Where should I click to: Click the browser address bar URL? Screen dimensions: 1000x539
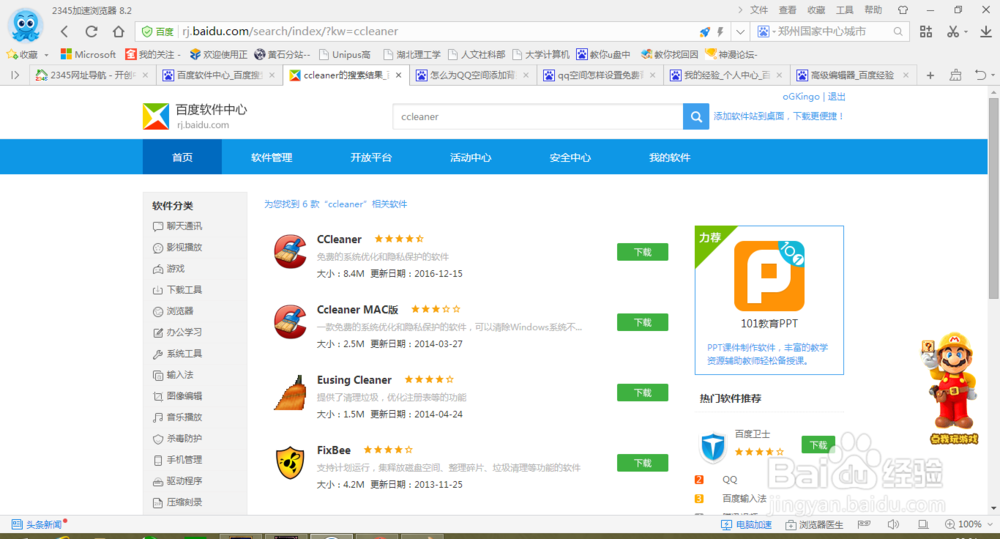[290, 31]
